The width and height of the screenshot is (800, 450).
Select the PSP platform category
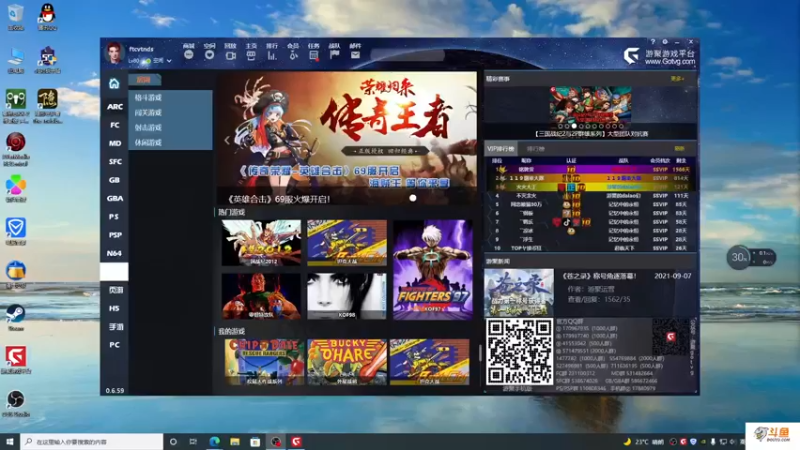click(115, 235)
